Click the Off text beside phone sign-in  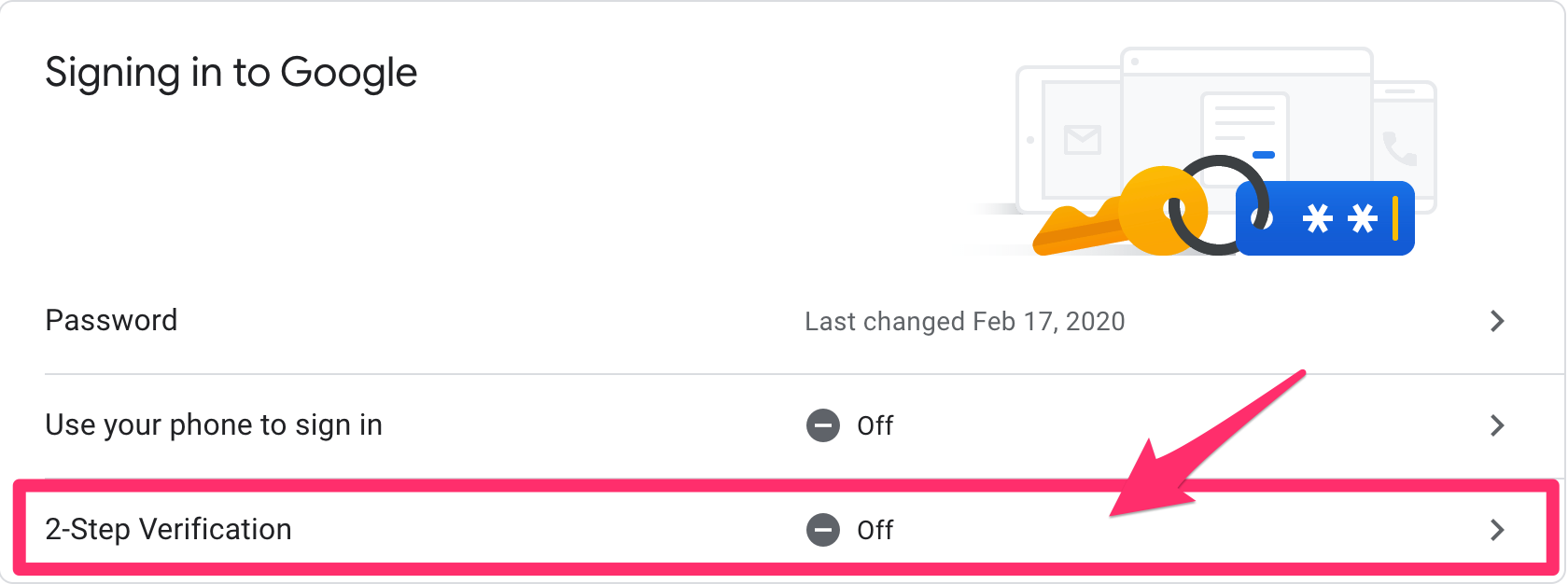(x=875, y=425)
